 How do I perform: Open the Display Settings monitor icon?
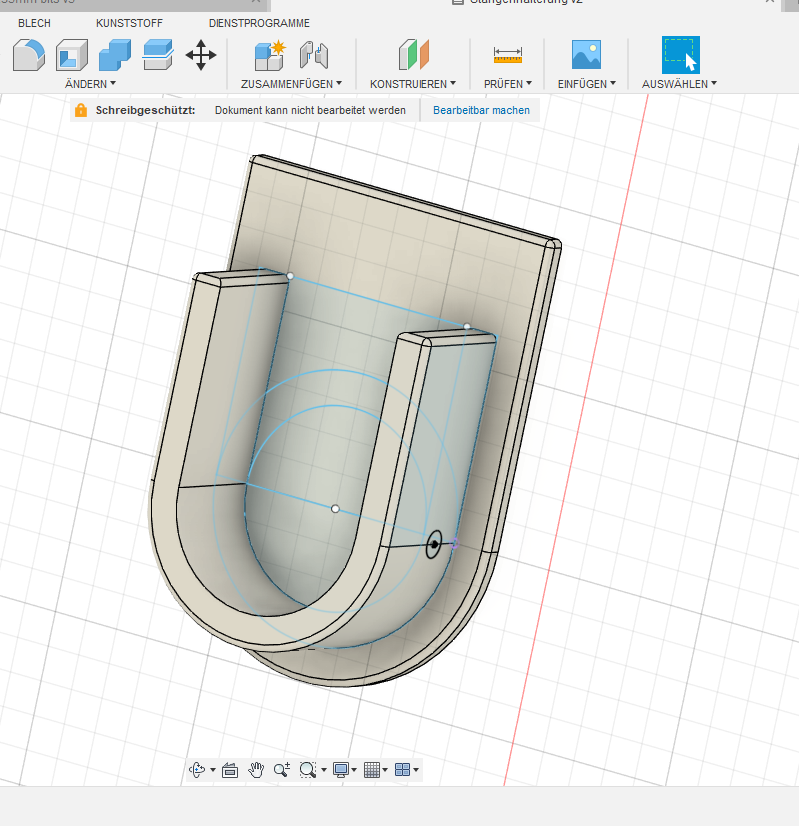pyautogui.click(x=341, y=770)
